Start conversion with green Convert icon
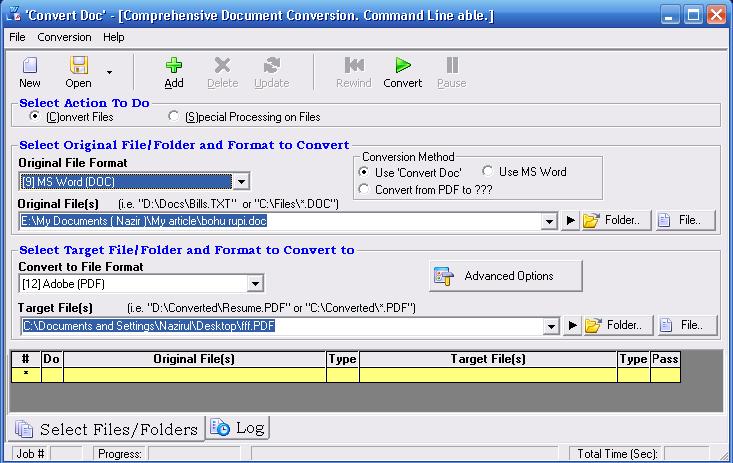Viewport: 733px width, 463px height. (x=402, y=65)
